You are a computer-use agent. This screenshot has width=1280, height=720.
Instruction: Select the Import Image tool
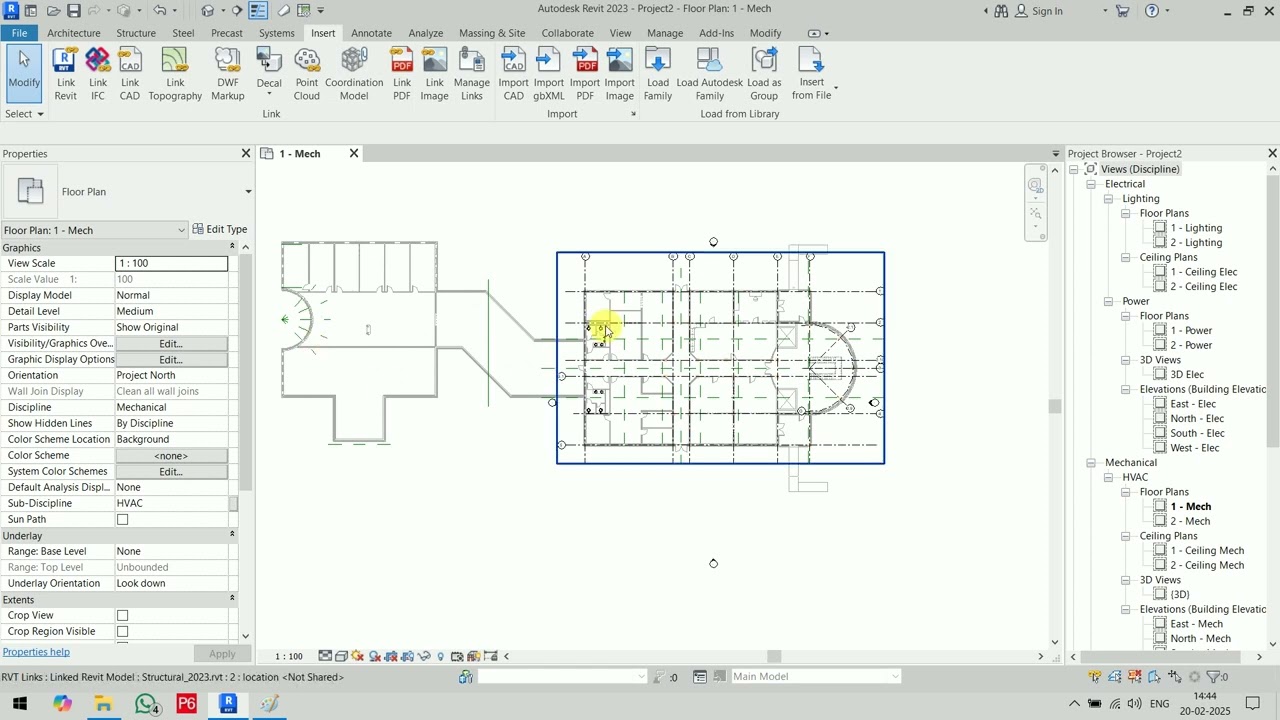(x=620, y=74)
